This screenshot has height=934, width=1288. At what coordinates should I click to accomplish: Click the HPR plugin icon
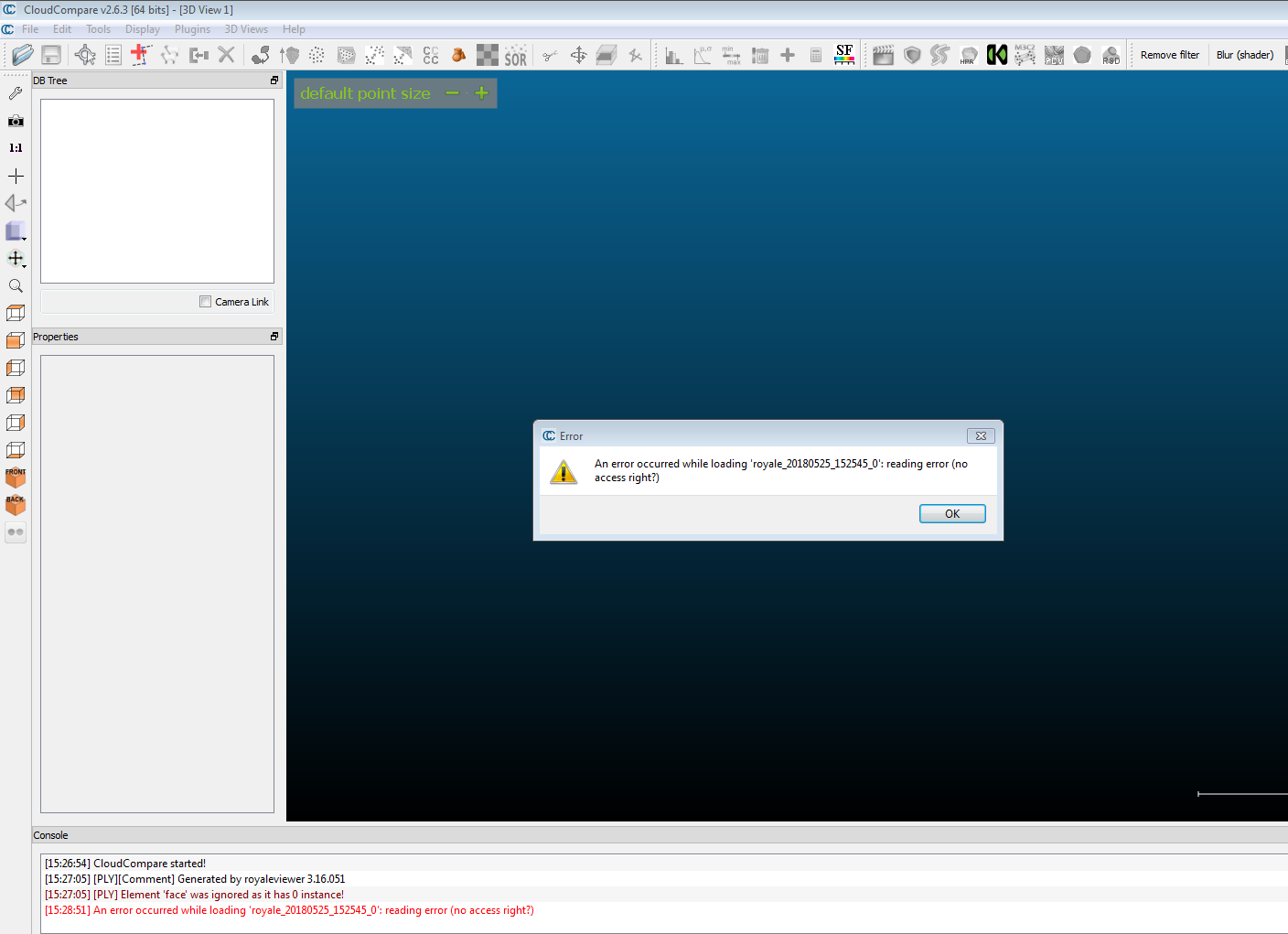969,55
